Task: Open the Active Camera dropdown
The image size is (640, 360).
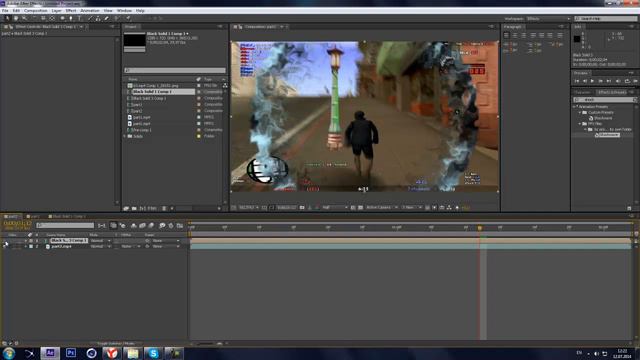Action: pos(382,208)
